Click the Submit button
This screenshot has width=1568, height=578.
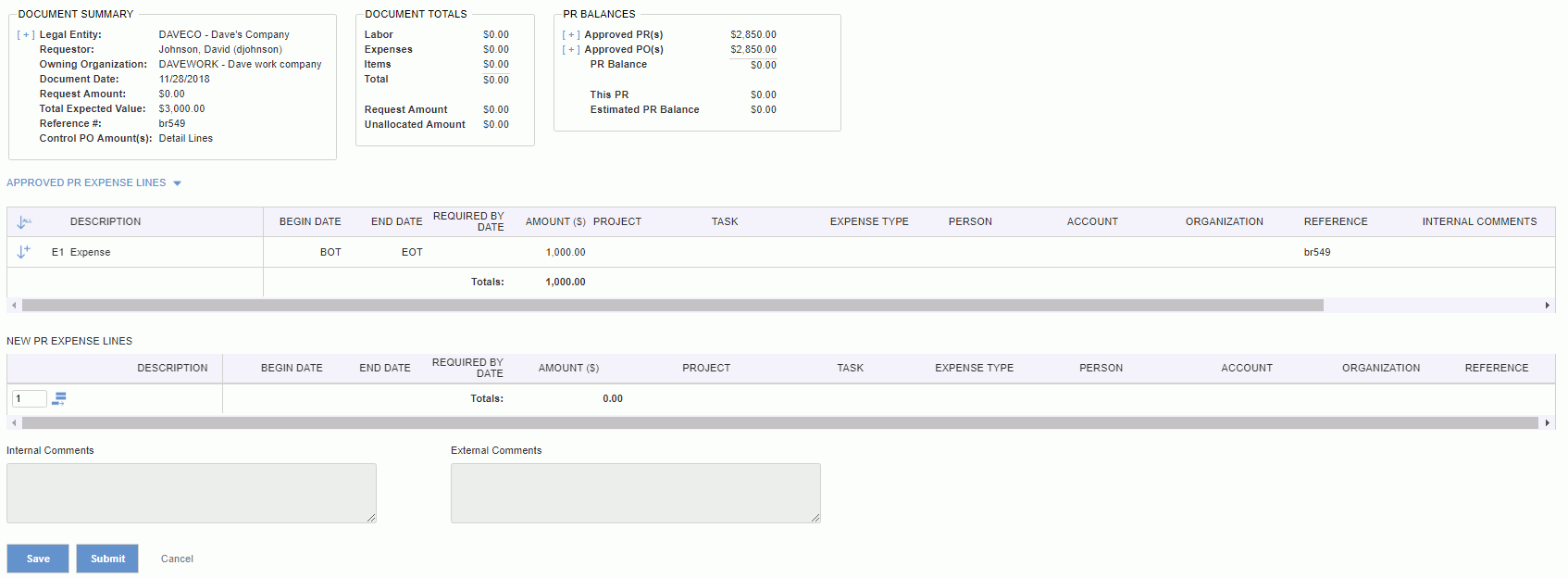coord(107,559)
